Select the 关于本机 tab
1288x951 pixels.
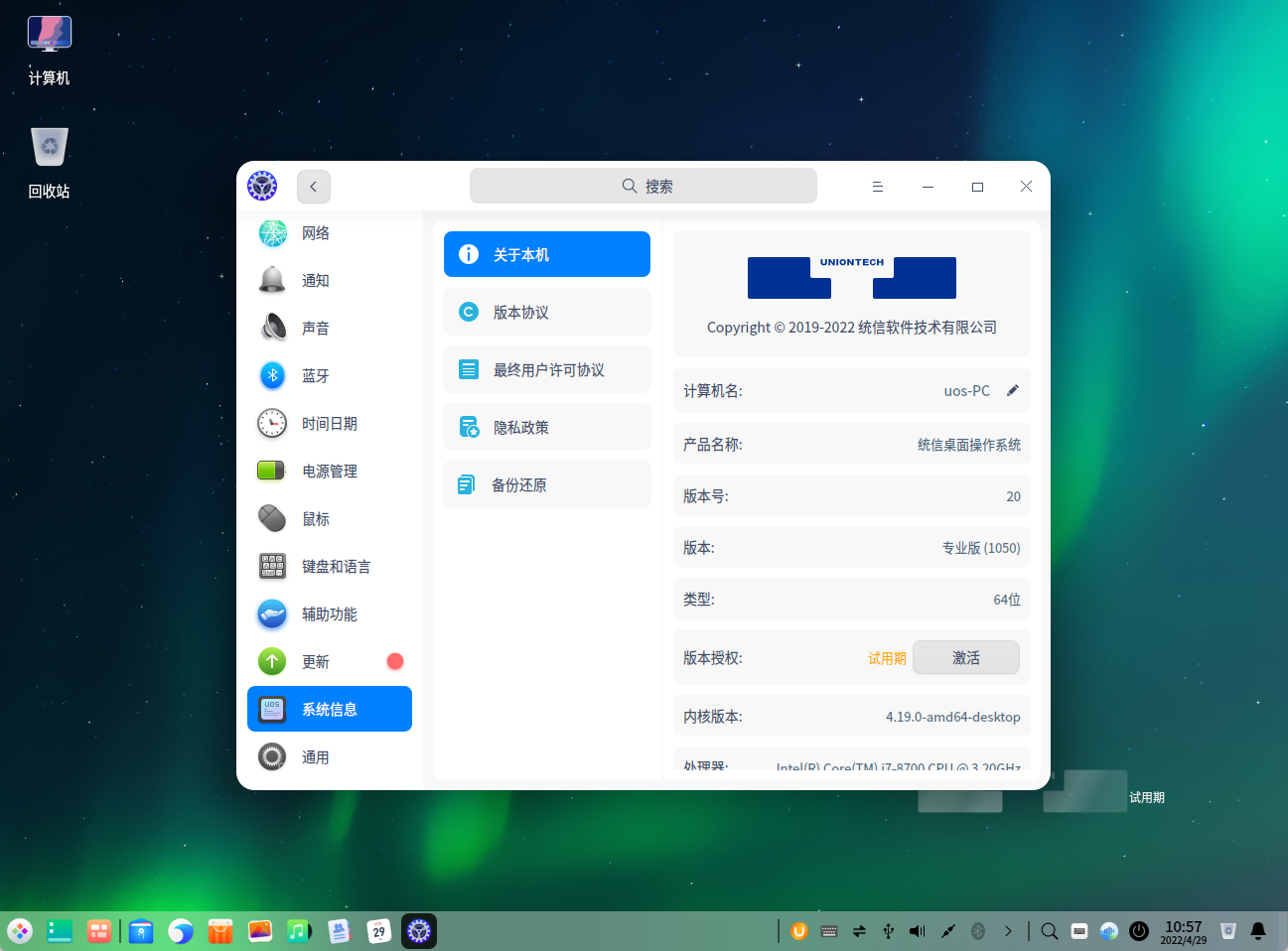tap(547, 254)
